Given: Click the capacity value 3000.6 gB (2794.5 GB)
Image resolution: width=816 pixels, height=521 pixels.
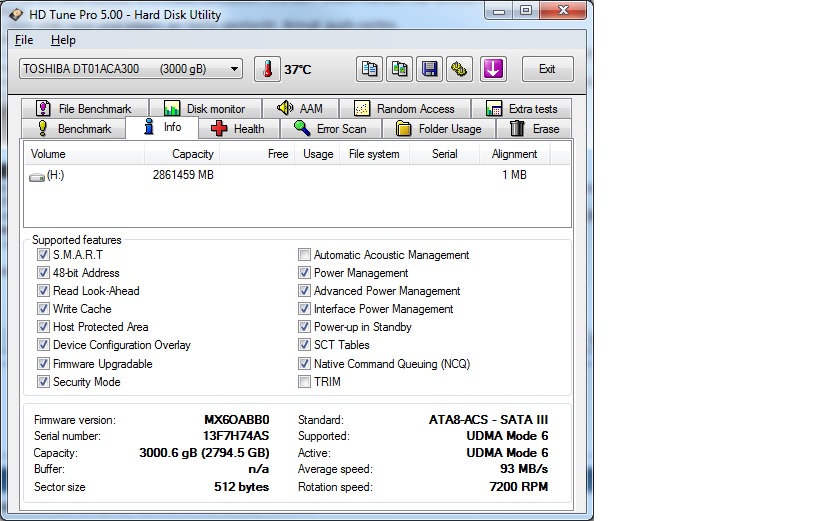Looking at the screenshot, I should click(x=204, y=453).
